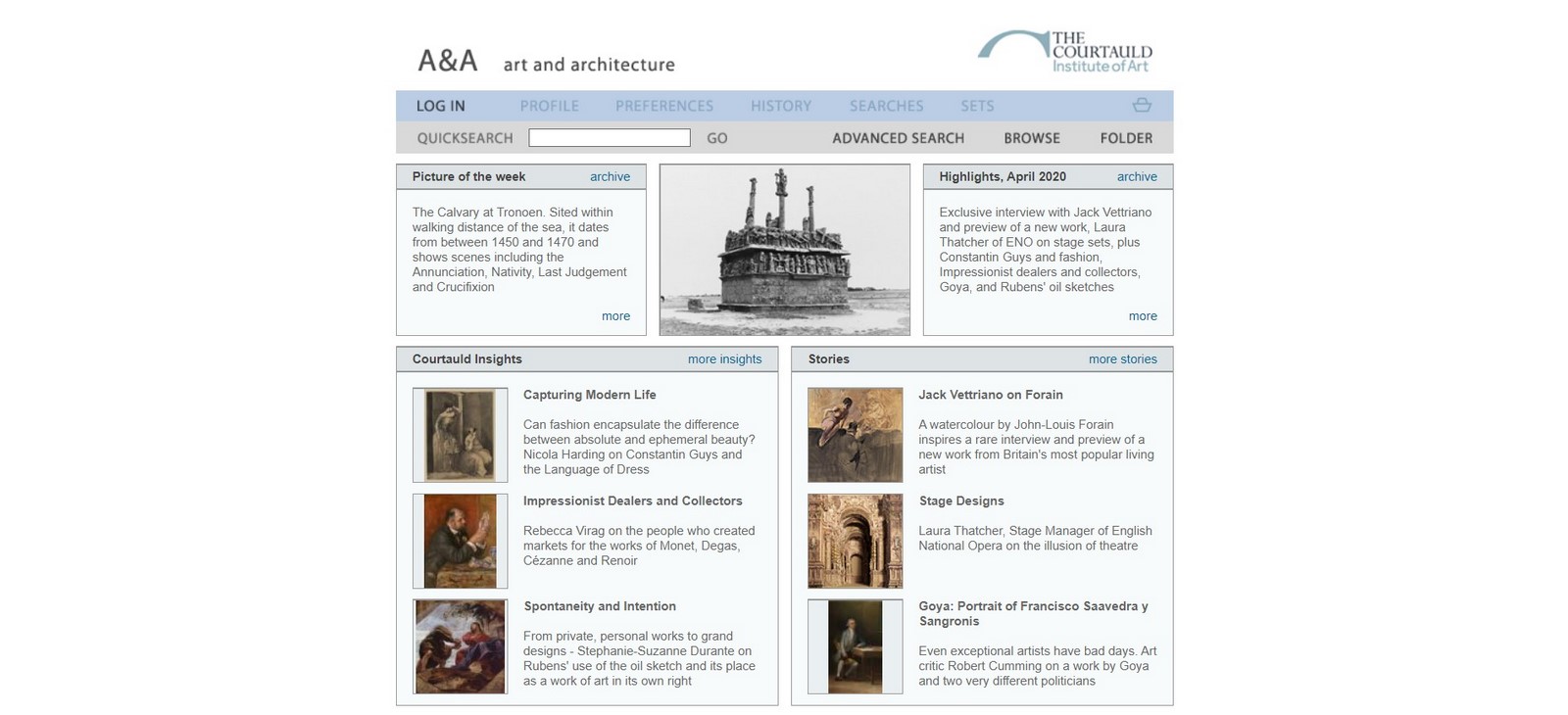Open Impressionist Dealers and Collectors thumbnail
1568x715 pixels.
(x=461, y=541)
